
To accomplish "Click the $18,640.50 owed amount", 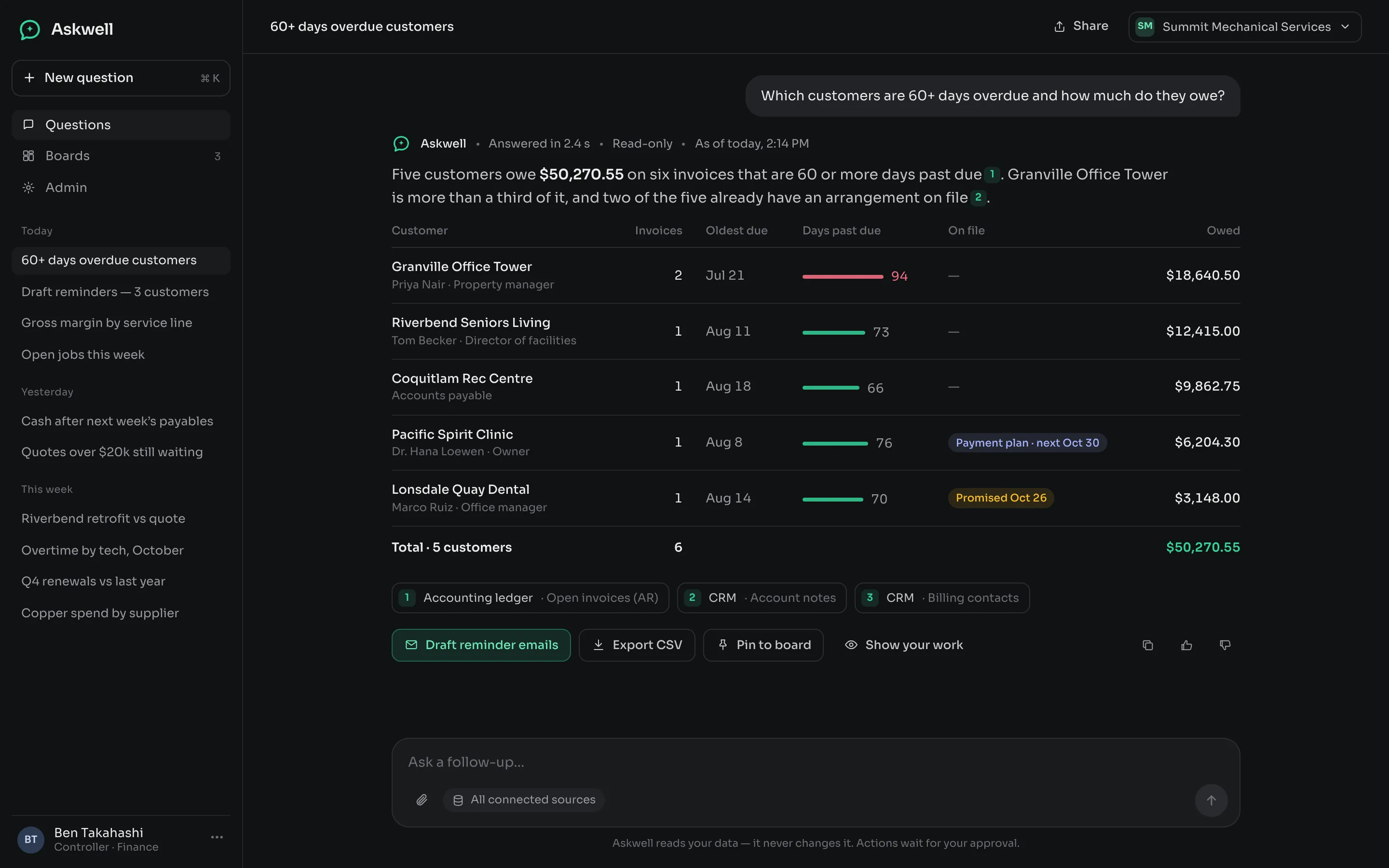I will click(1203, 275).
